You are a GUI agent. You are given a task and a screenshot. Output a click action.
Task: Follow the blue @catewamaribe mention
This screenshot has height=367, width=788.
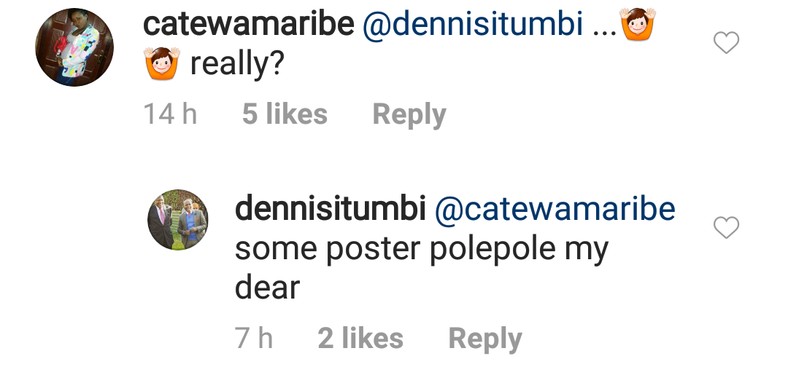pos(555,210)
